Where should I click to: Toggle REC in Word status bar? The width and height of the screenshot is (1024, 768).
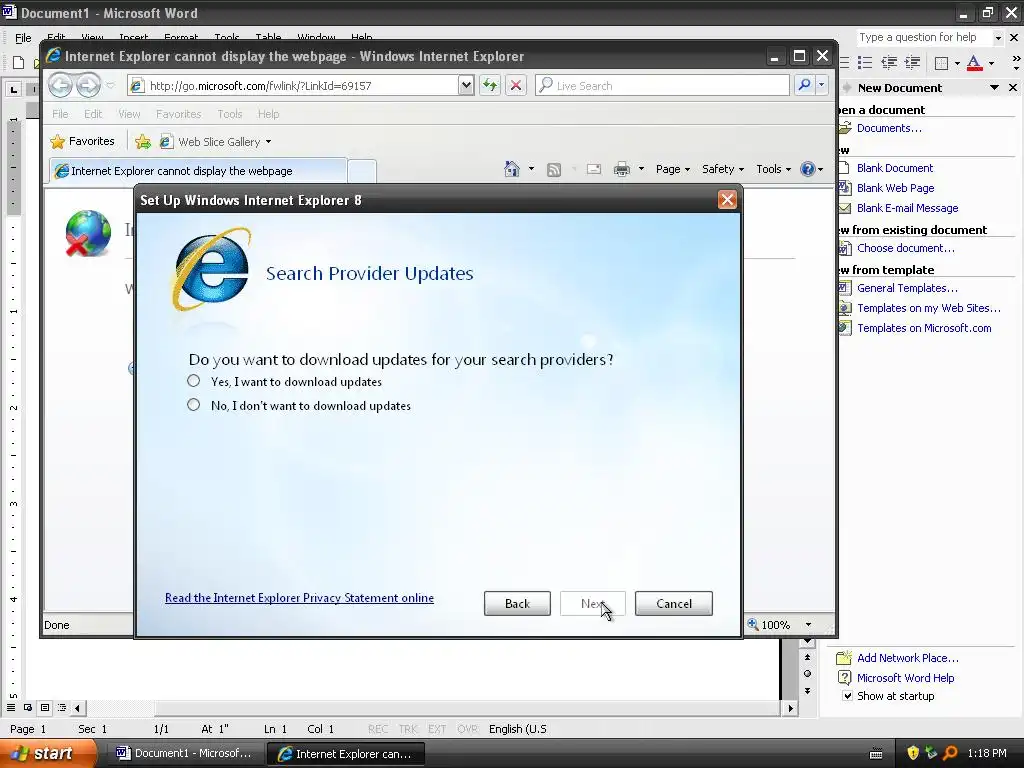point(377,729)
